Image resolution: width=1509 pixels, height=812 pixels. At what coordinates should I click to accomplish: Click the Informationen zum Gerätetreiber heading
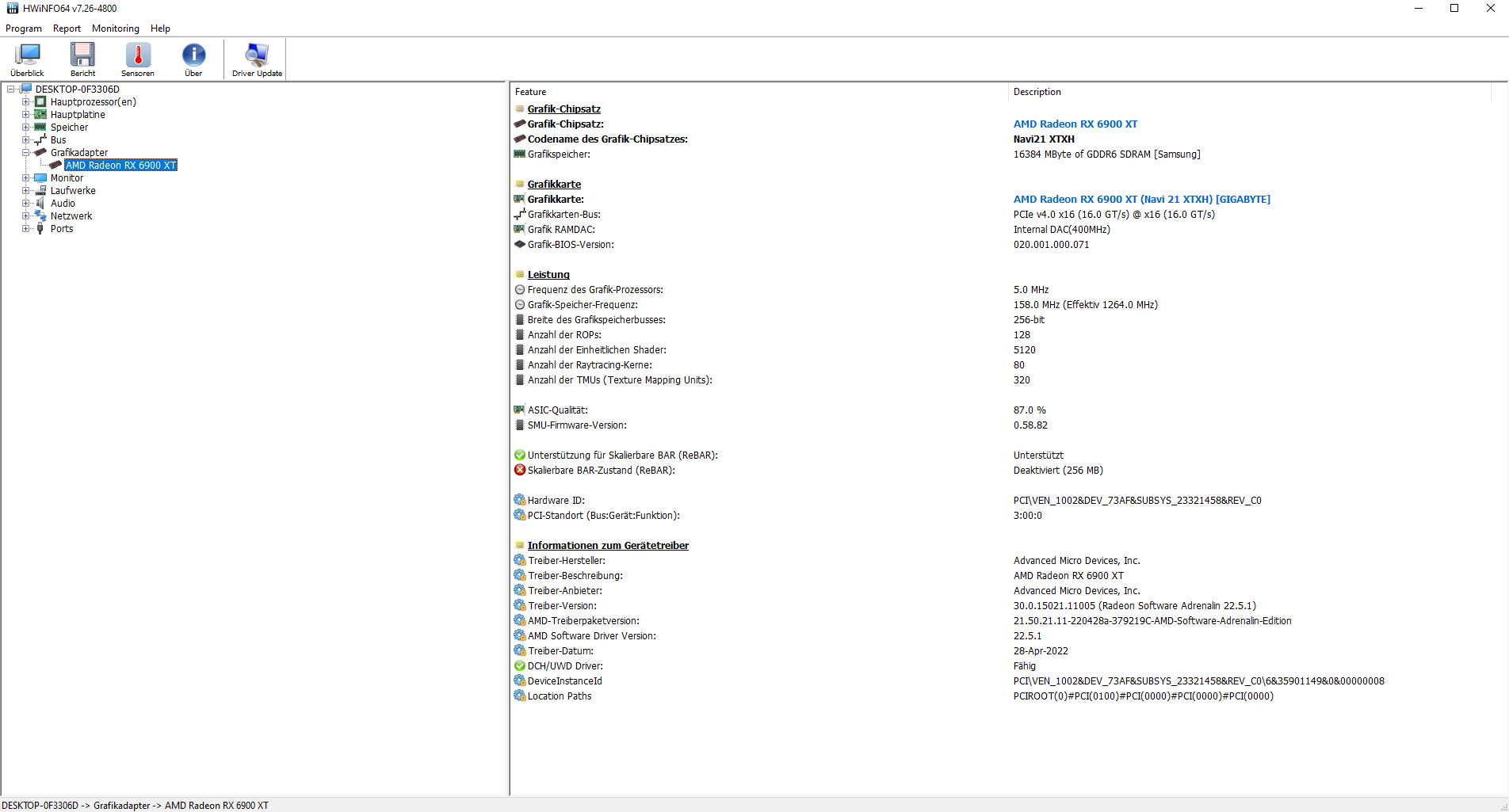pyautogui.click(x=608, y=545)
